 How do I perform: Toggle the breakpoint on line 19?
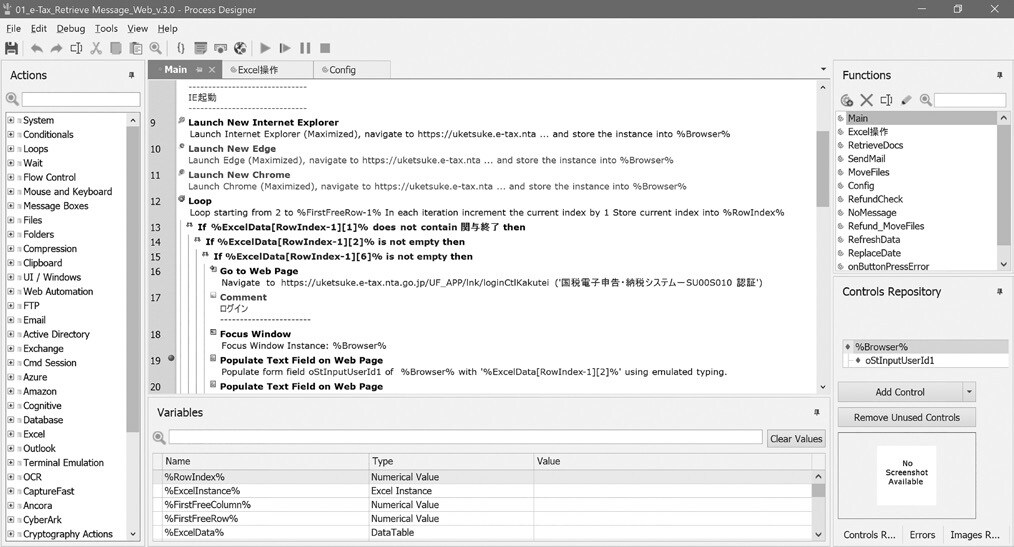coord(171,359)
